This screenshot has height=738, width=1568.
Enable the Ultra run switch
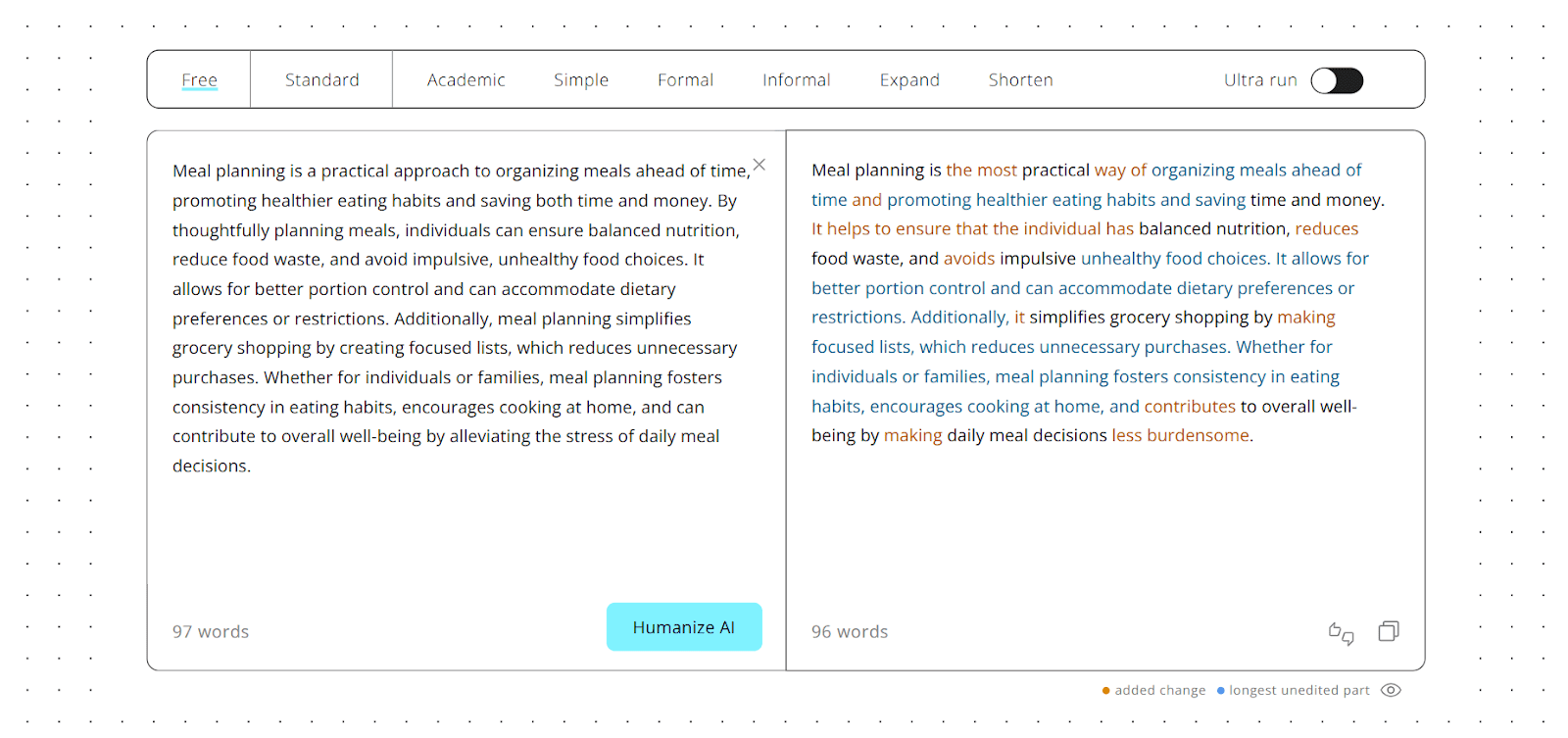[1337, 80]
